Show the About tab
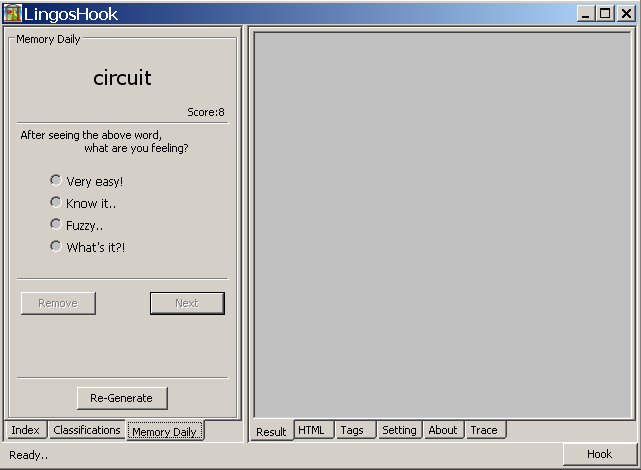Viewport: 641px width, 470px height. 443,430
